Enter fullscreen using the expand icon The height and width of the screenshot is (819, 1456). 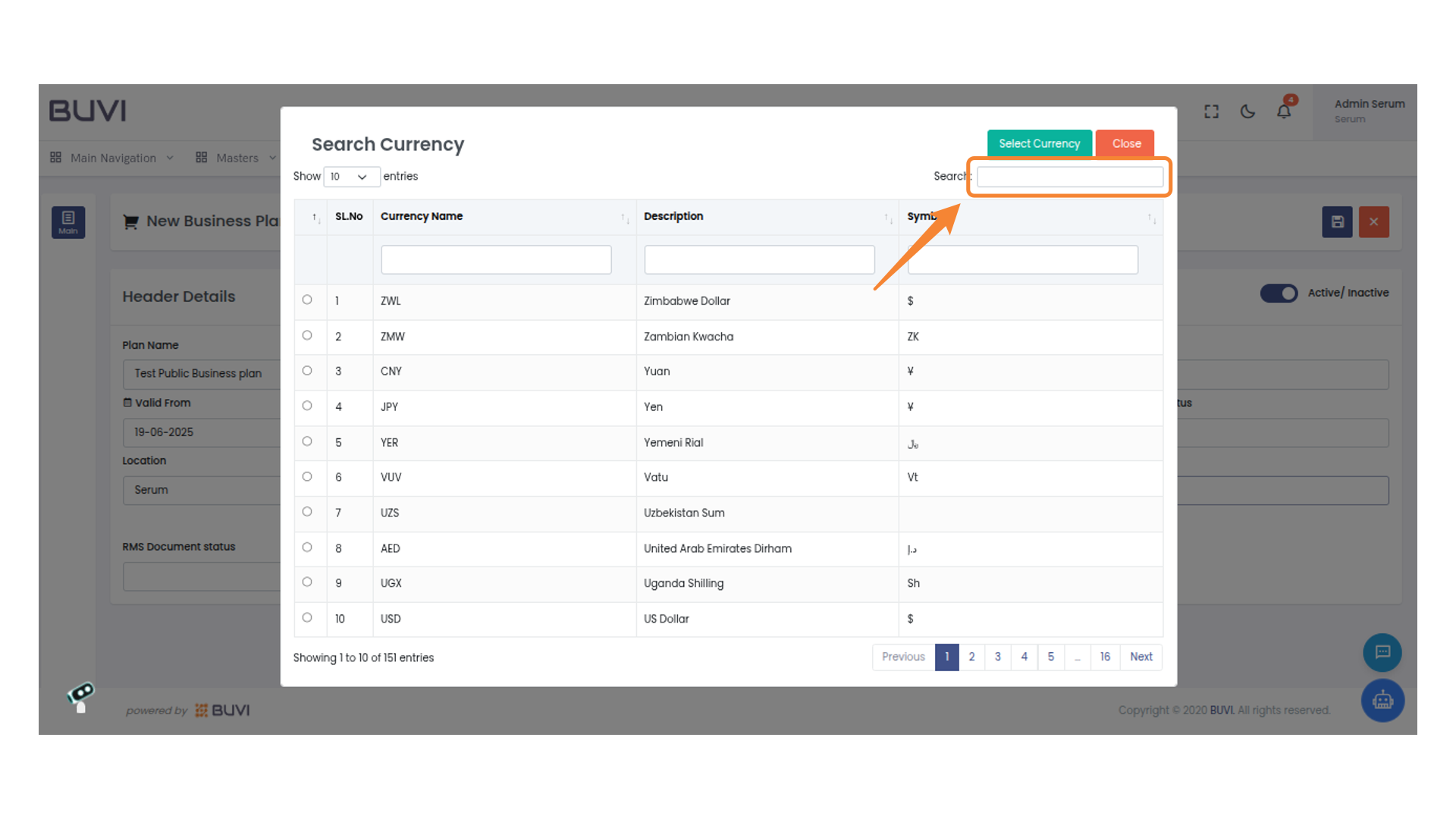coord(1211,111)
